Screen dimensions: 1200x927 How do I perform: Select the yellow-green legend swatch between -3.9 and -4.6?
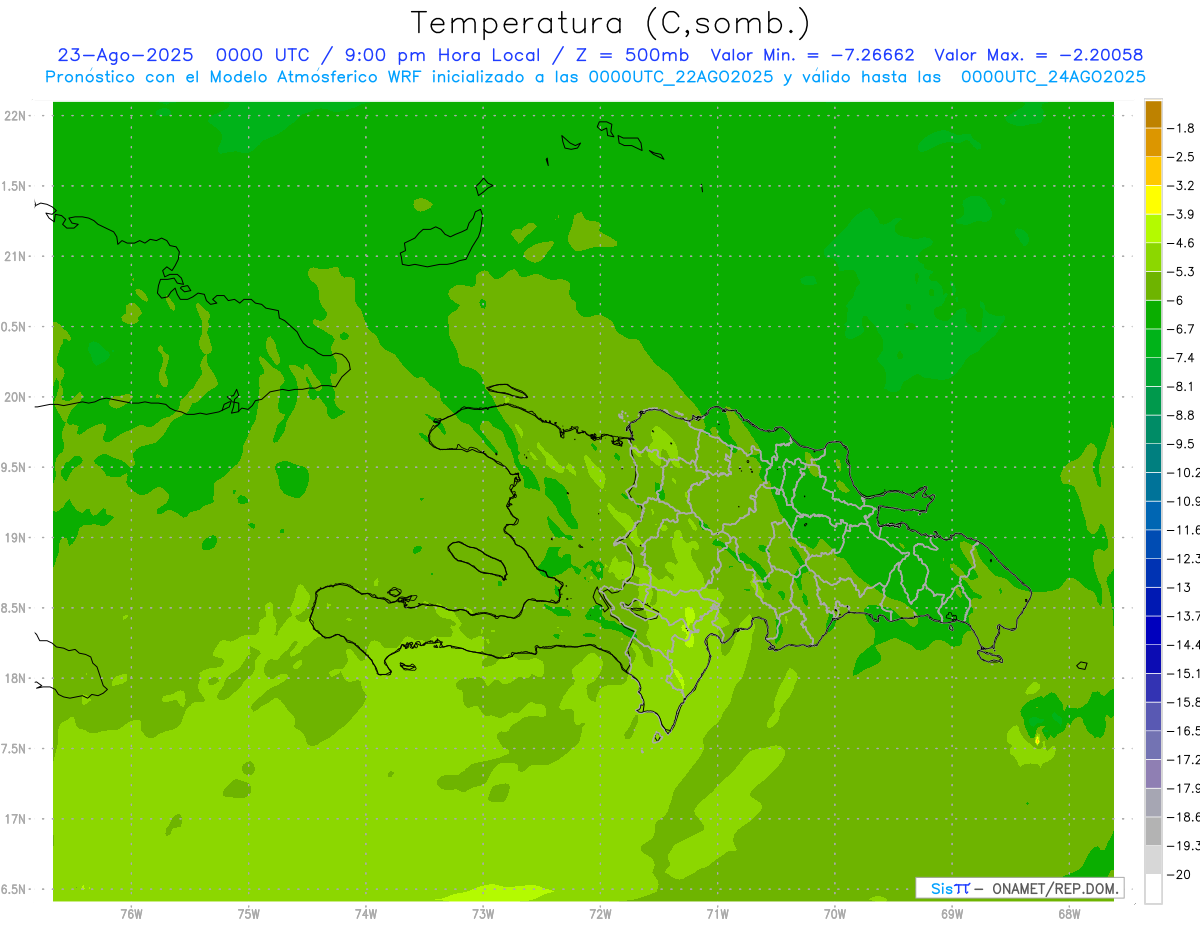coord(1153,229)
